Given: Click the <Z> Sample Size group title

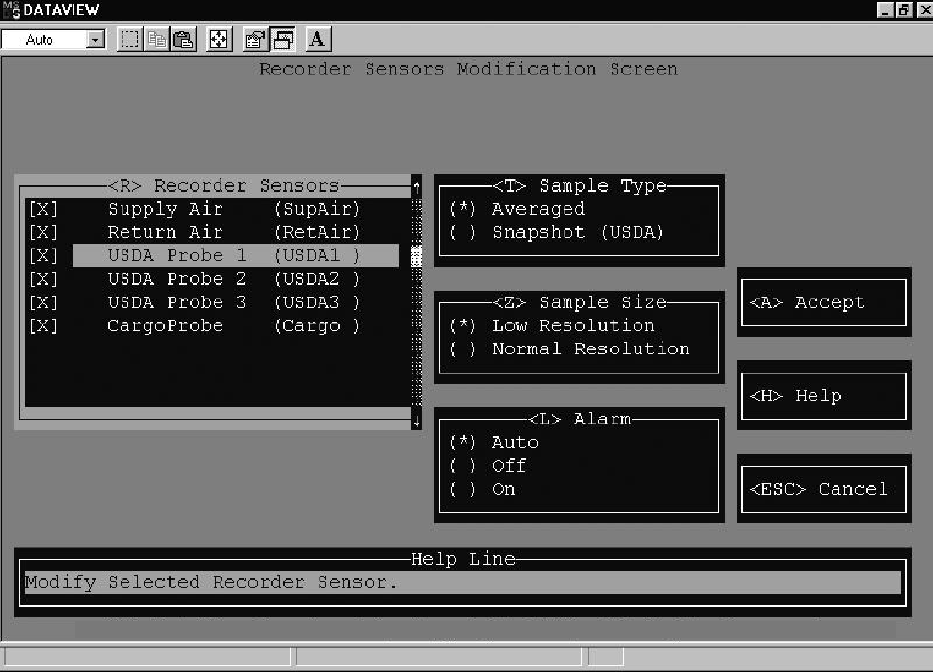Looking at the screenshot, I should [580, 302].
